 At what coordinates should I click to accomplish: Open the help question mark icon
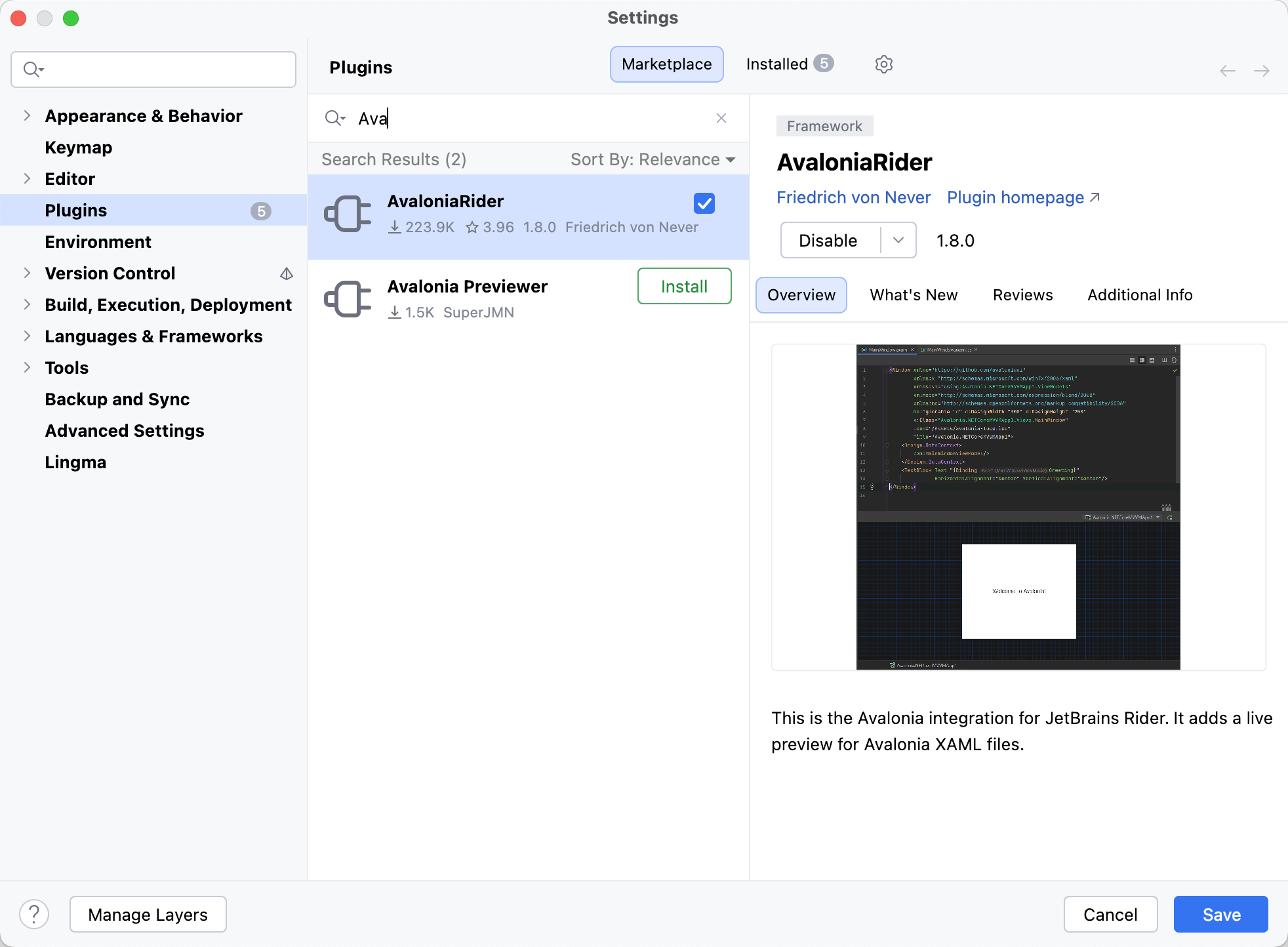pyautogui.click(x=34, y=914)
